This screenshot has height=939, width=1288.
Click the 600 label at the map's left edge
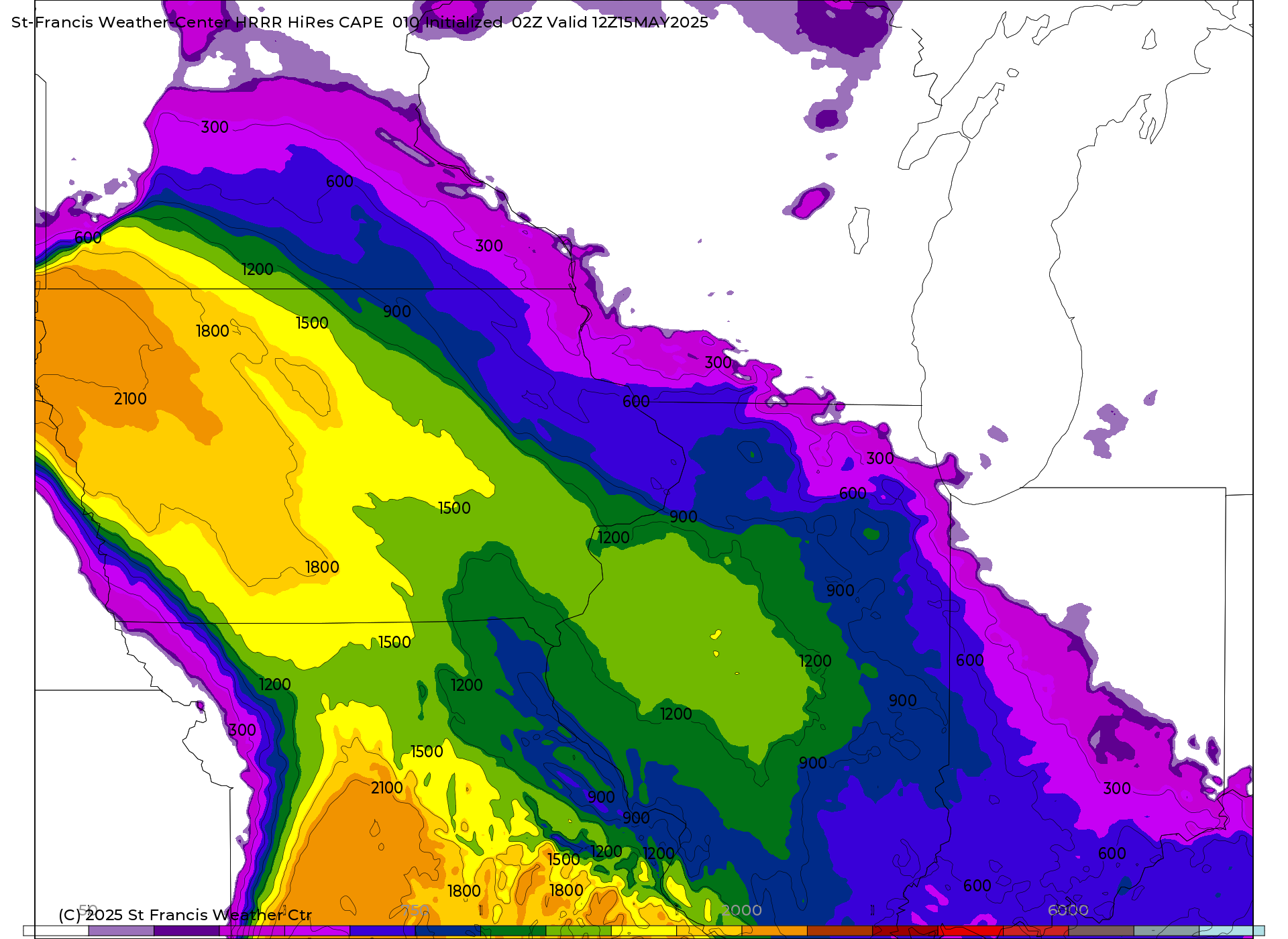tap(88, 238)
